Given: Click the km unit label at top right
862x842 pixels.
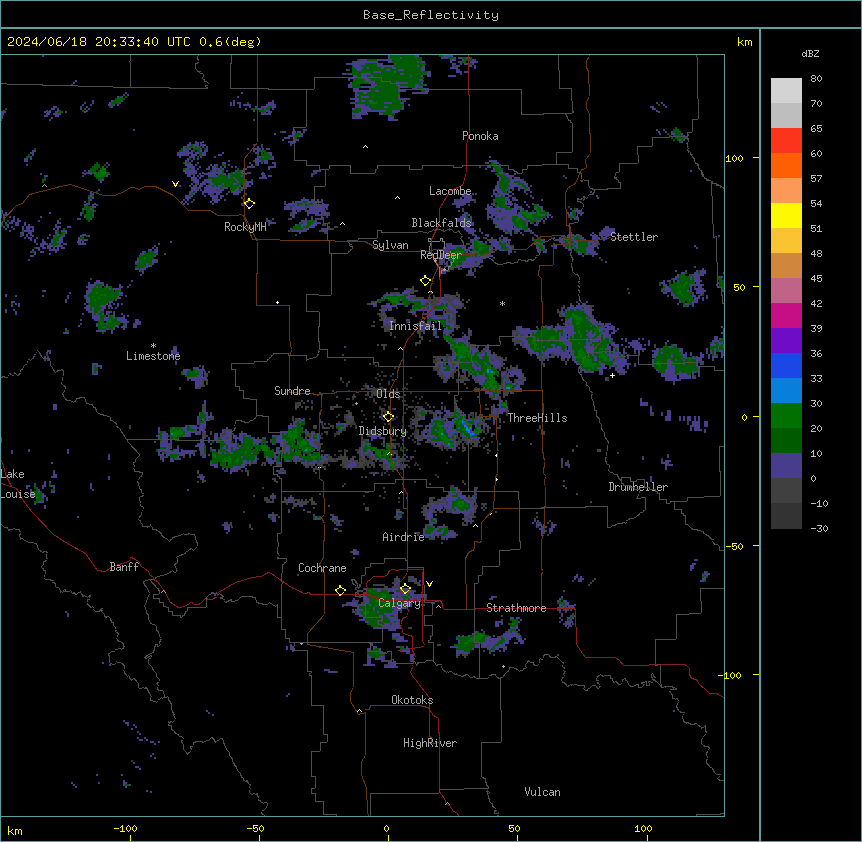Looking at the screenshot, I should click(x=744, y=42).
